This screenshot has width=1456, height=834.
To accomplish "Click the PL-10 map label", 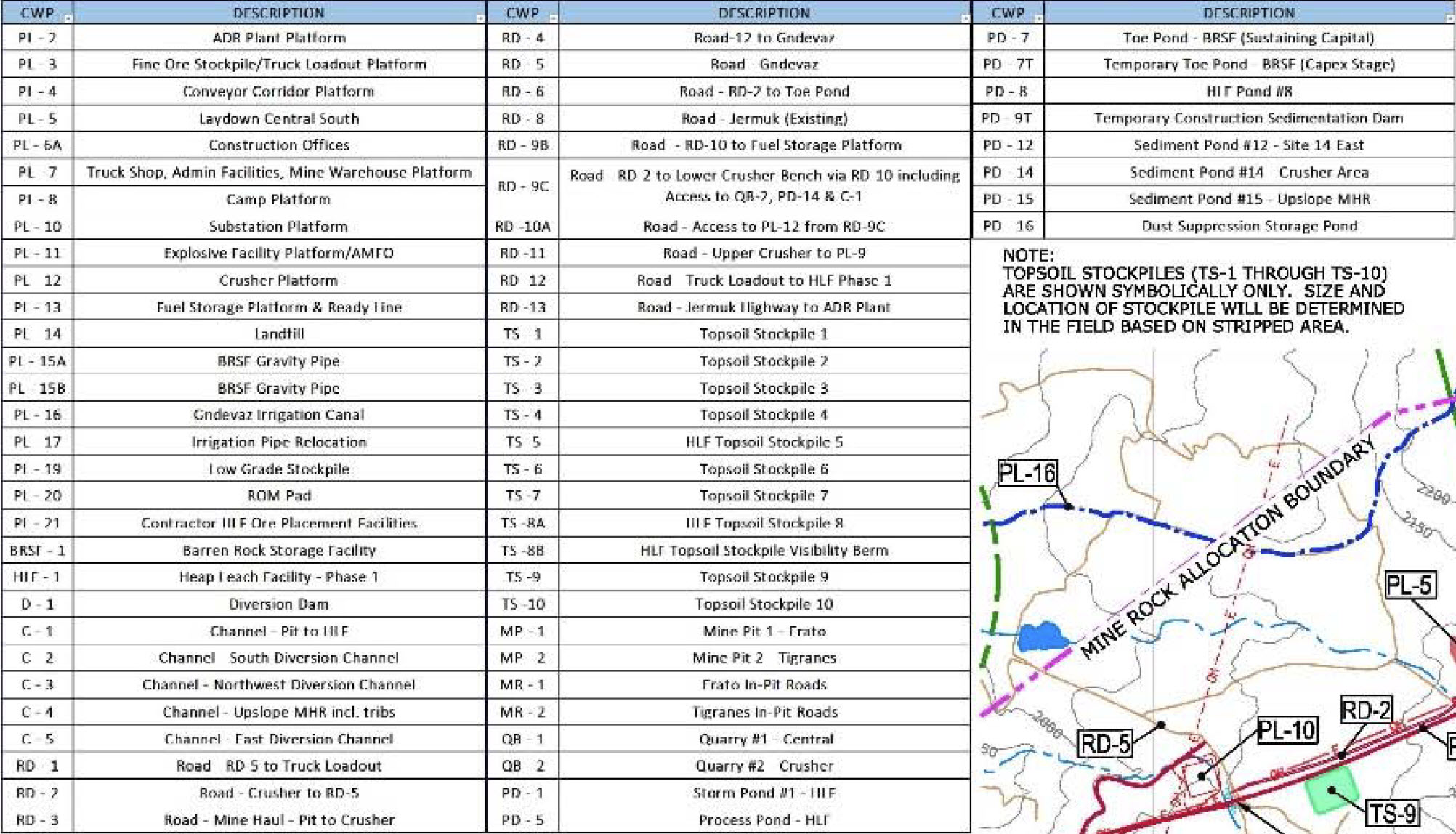I will coord(1286,730).
